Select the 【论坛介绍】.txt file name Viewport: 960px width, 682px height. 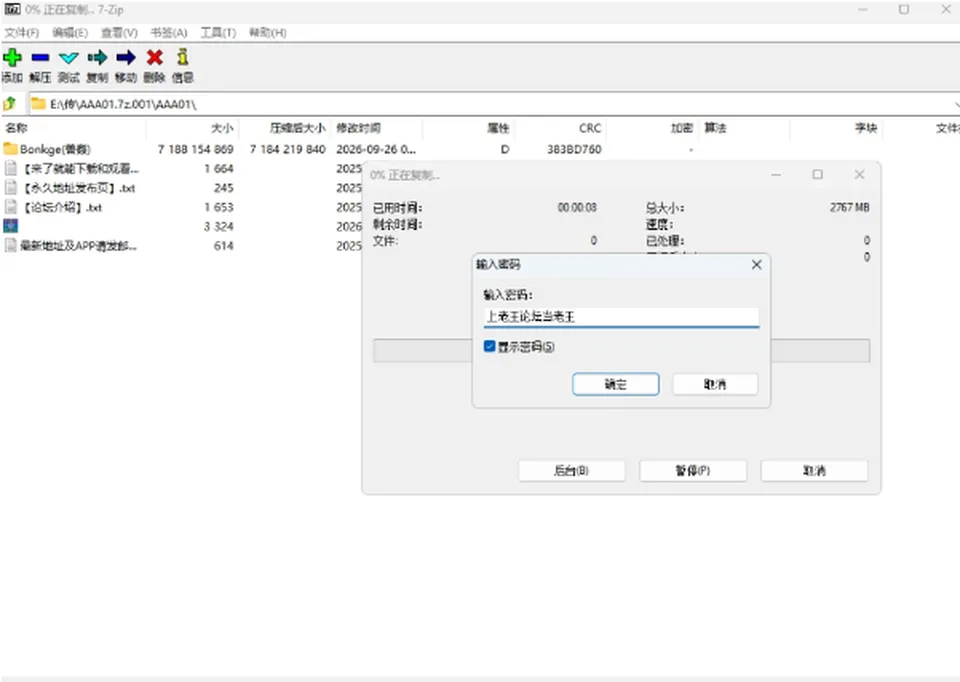point(61,208)
